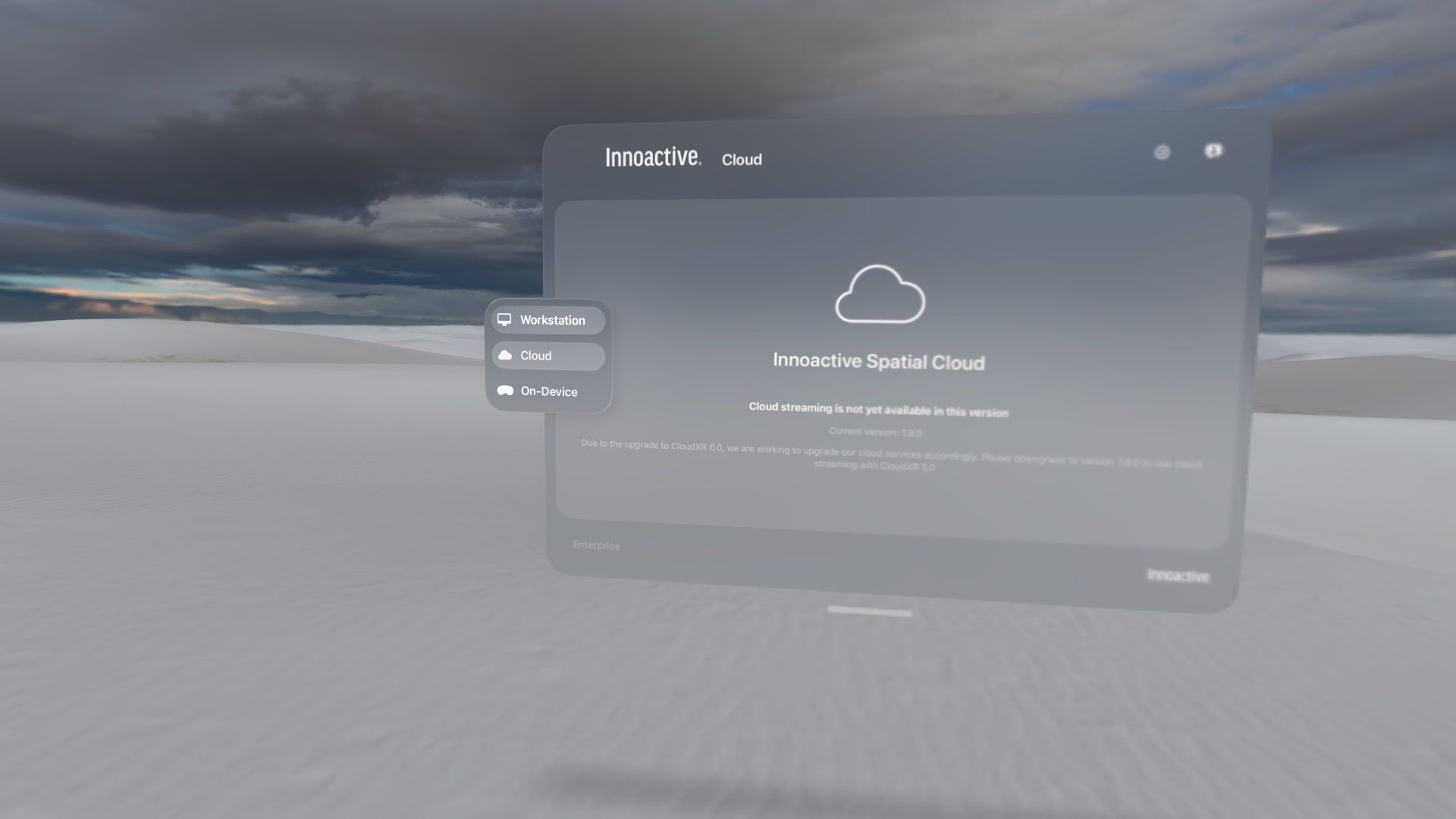Viewport: 1456px width, 819px height.
Task: Open the Workstation section in the sidebar
Action: 548,320
